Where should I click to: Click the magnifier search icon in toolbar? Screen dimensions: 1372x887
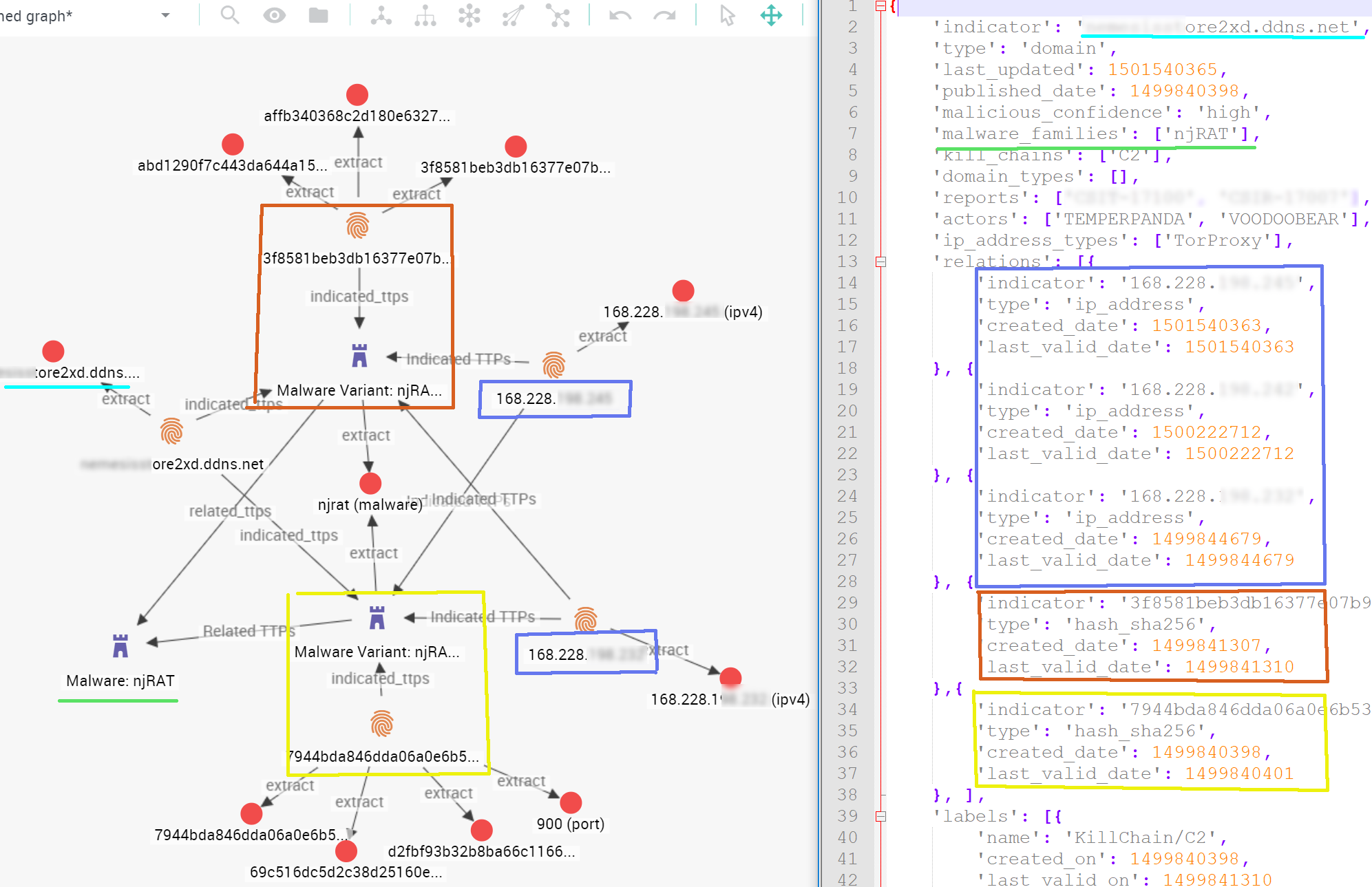tap(230, 15)
